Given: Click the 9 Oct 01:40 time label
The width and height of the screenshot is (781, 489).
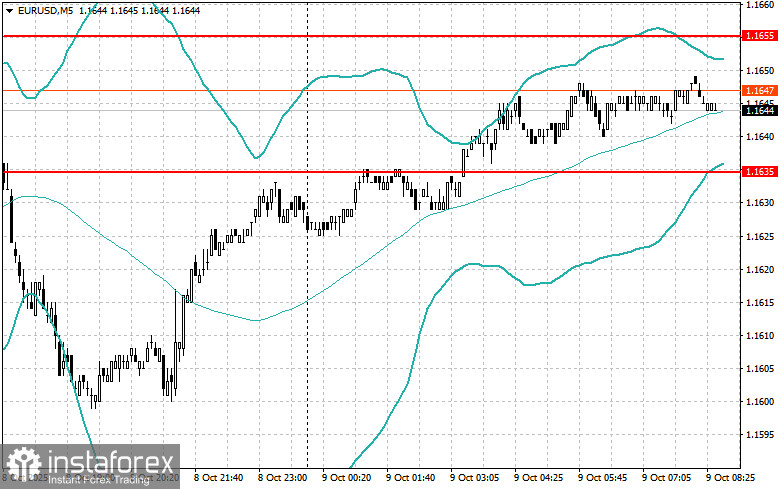Looking at the screenshot, I should 410,478.
